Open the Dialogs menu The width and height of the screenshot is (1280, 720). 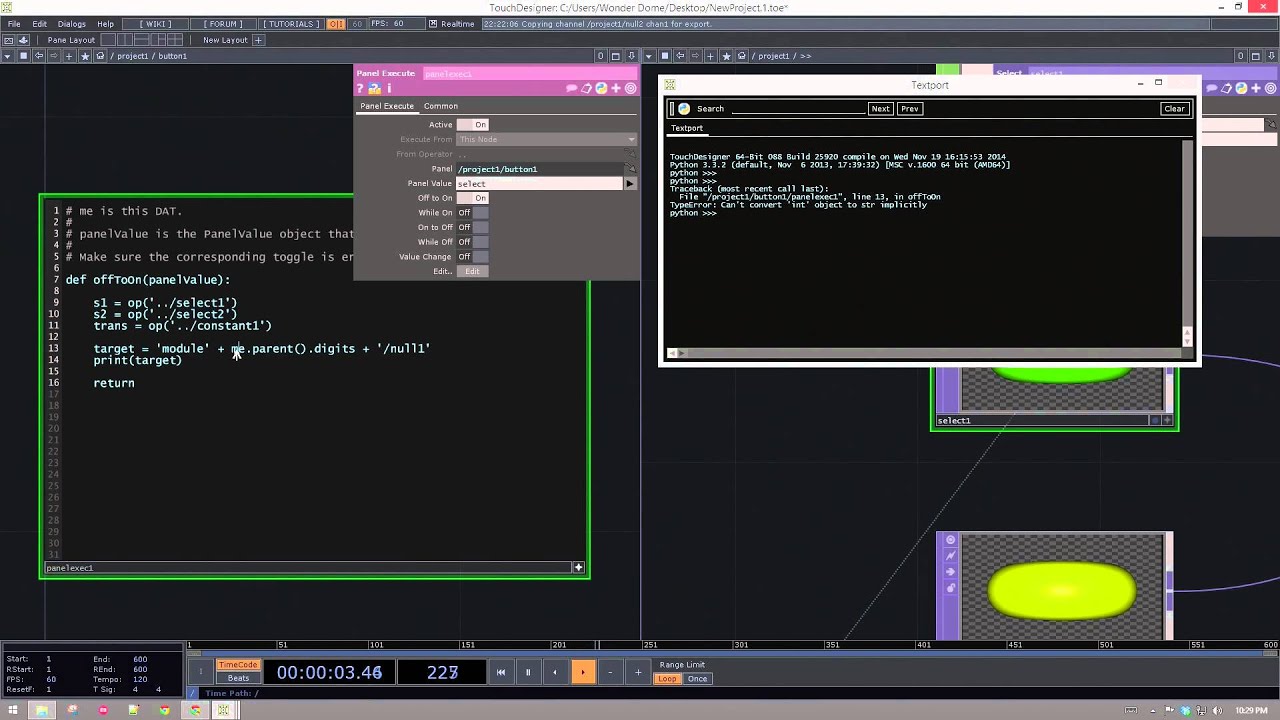71,24
